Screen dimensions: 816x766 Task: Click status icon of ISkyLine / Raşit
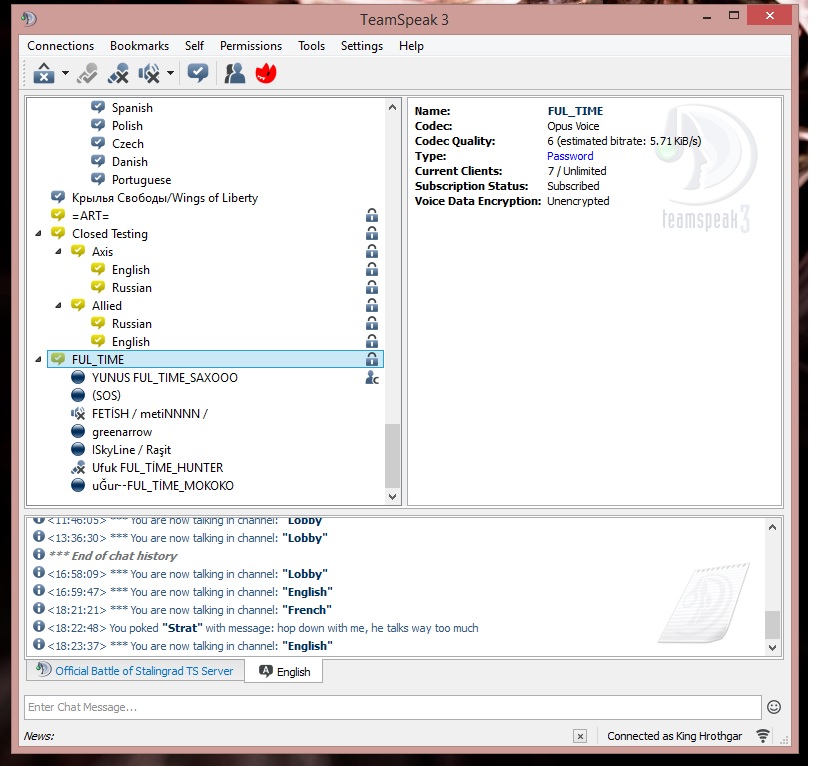(x=78, y=449)
